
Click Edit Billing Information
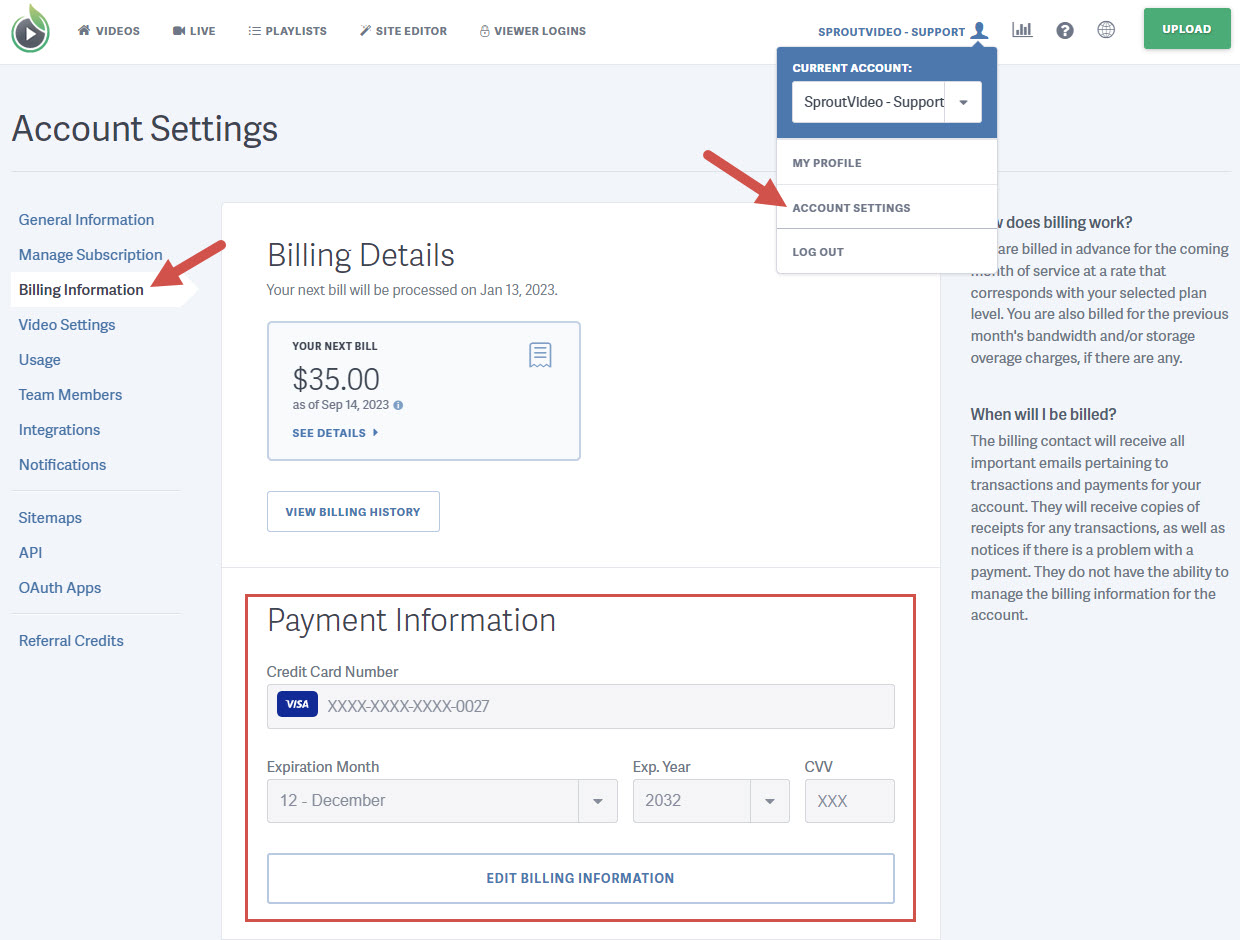(x=580, y=878)
